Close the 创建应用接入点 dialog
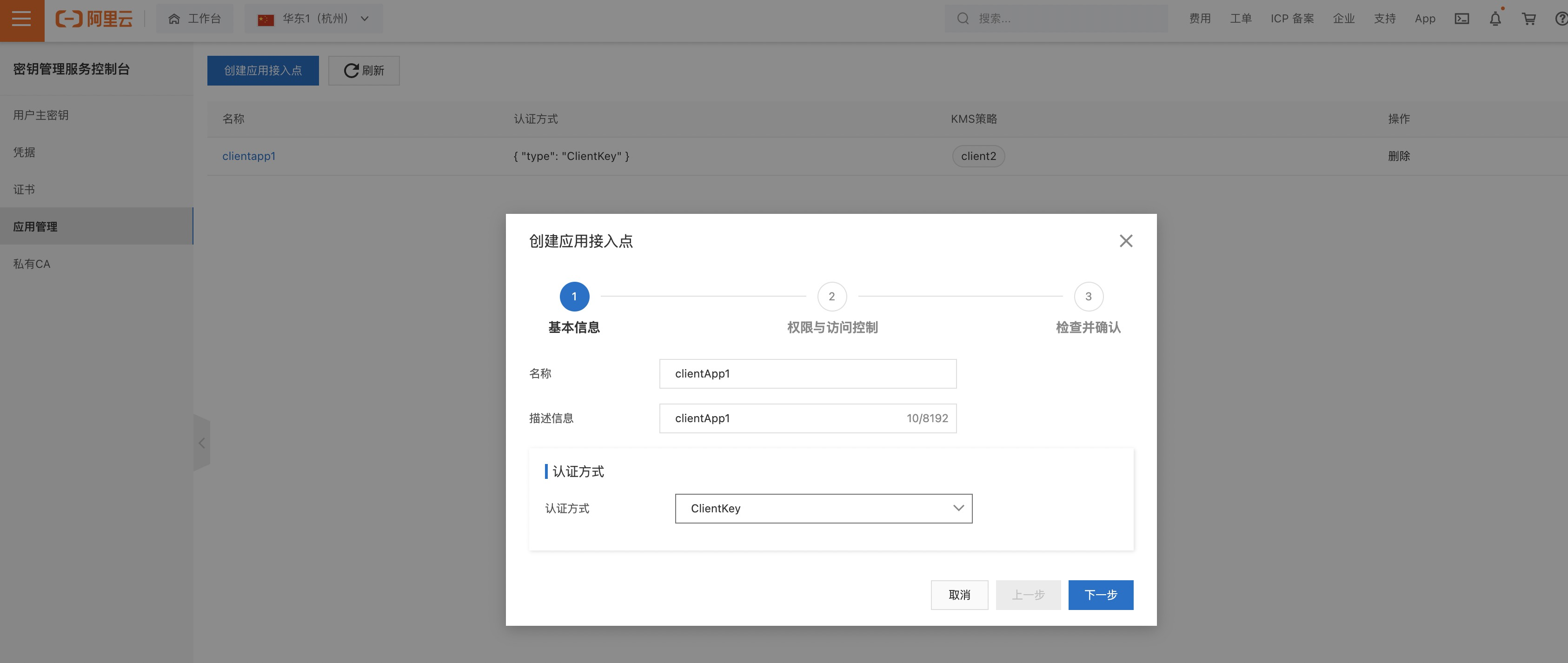Image resolution: width=1568 pixels, height=663 pixels. (x=1125, y=241)
